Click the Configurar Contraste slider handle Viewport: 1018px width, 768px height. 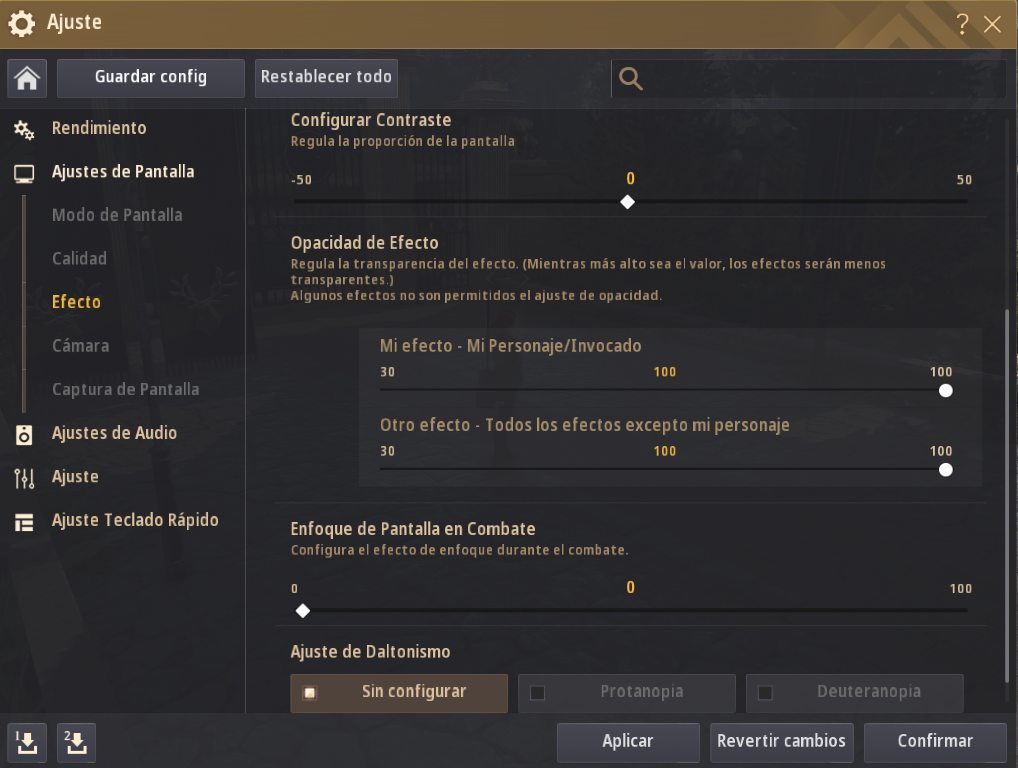pos(627,202)
